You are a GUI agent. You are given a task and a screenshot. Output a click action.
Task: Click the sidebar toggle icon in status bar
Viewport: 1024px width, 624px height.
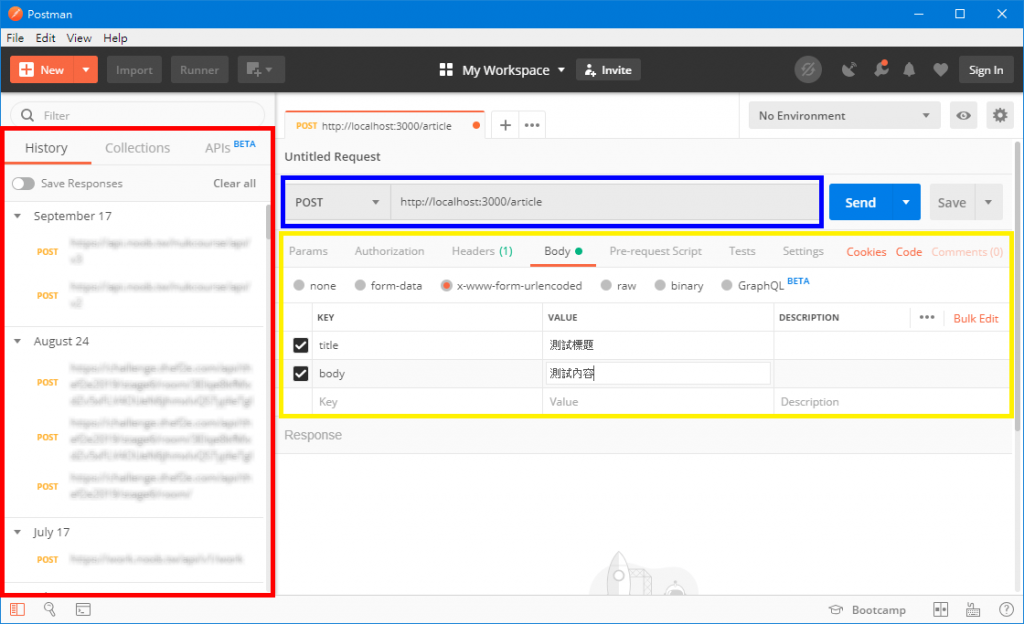click(18, 610)
